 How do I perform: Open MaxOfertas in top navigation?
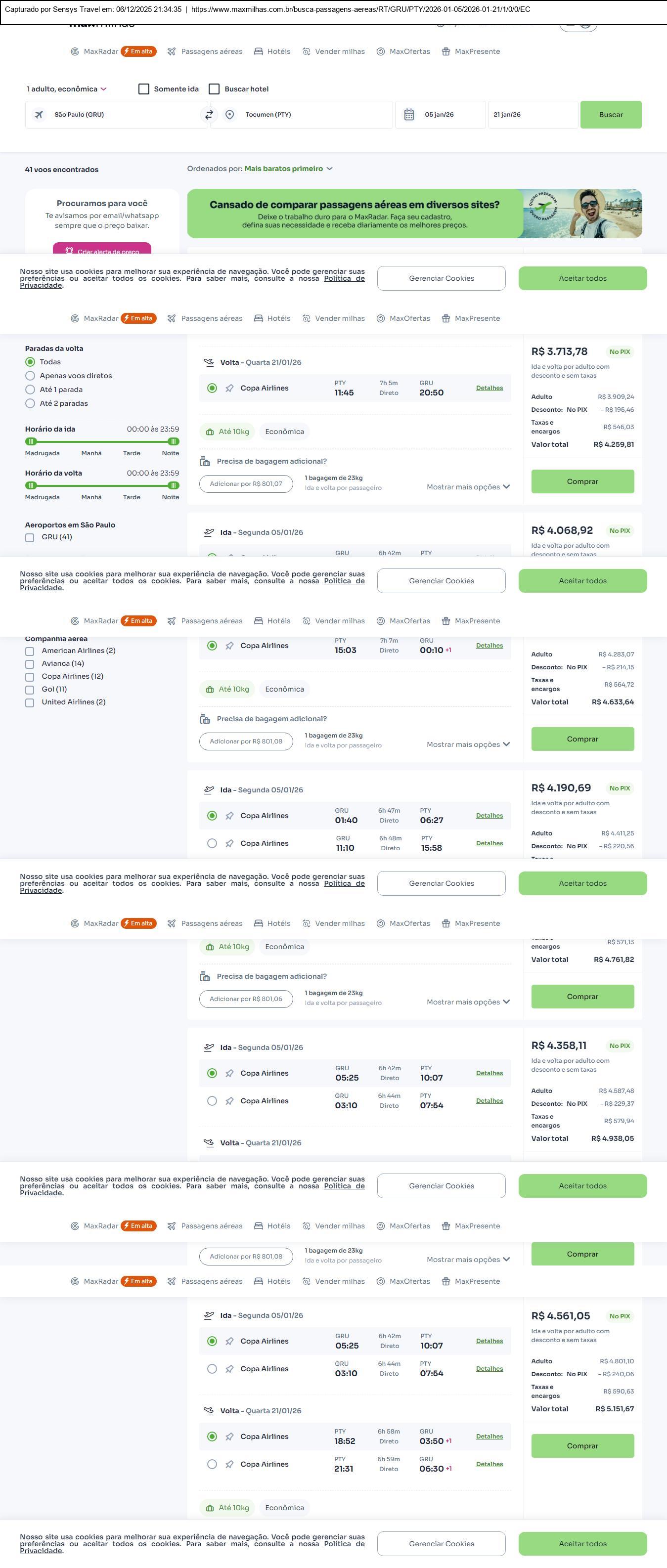403,52
